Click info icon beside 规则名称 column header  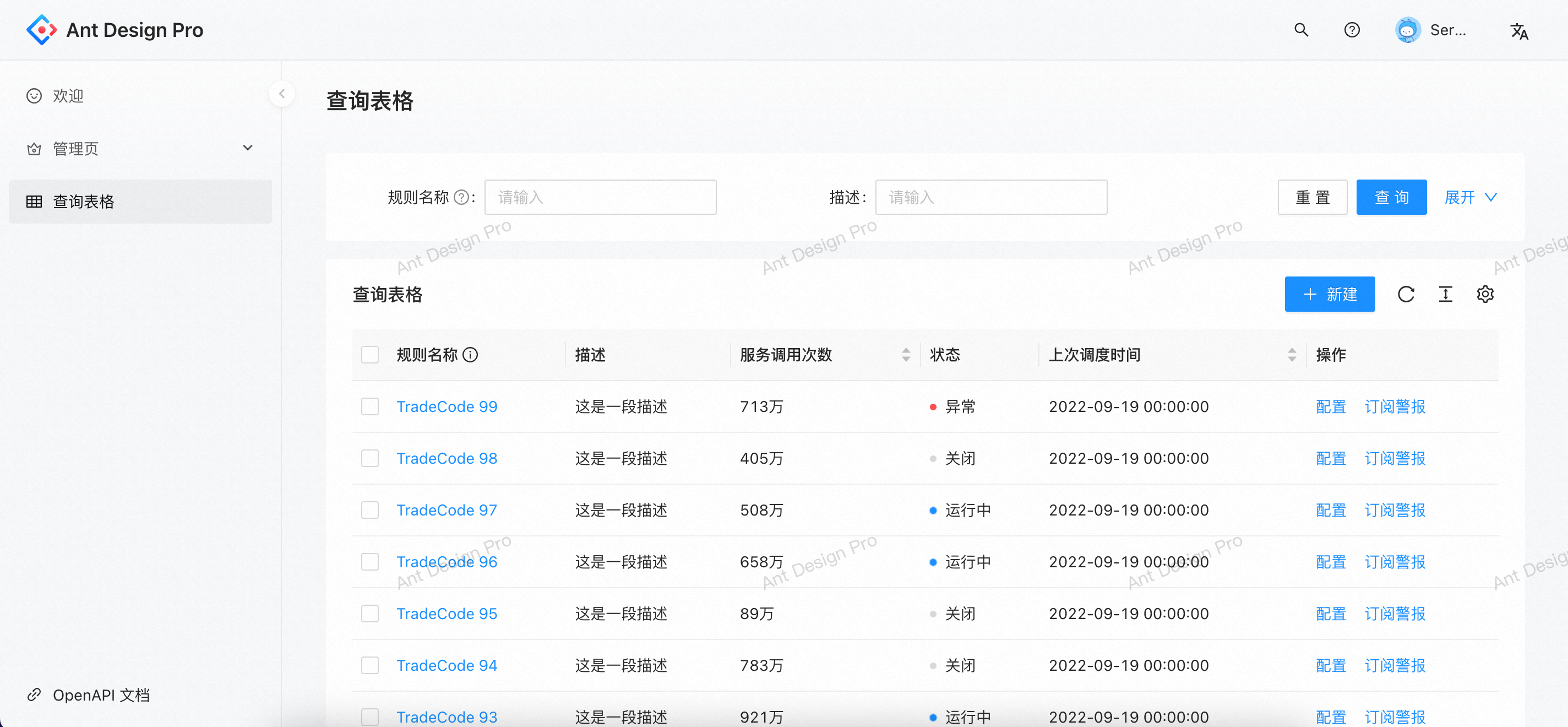[x=471, y=355]
